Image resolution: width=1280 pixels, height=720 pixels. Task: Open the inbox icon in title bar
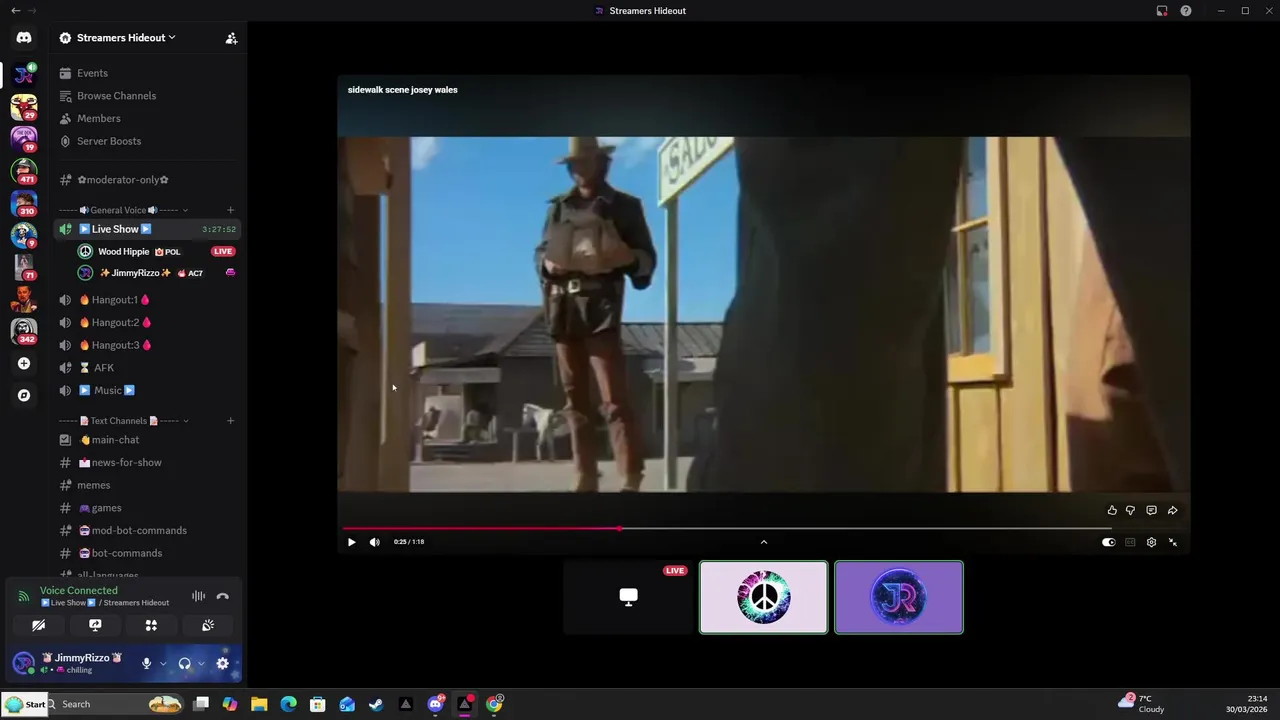(1162, 11)
